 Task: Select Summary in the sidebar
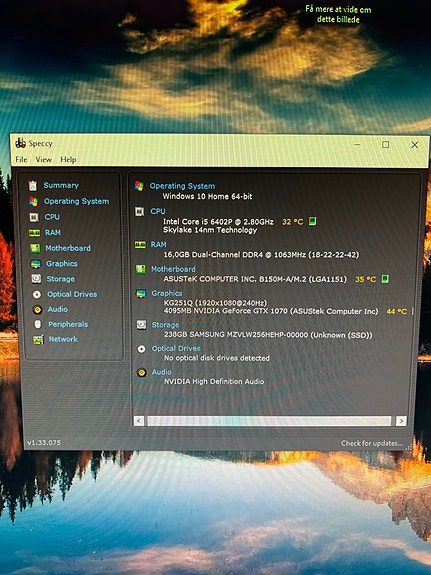coord(61,185)
